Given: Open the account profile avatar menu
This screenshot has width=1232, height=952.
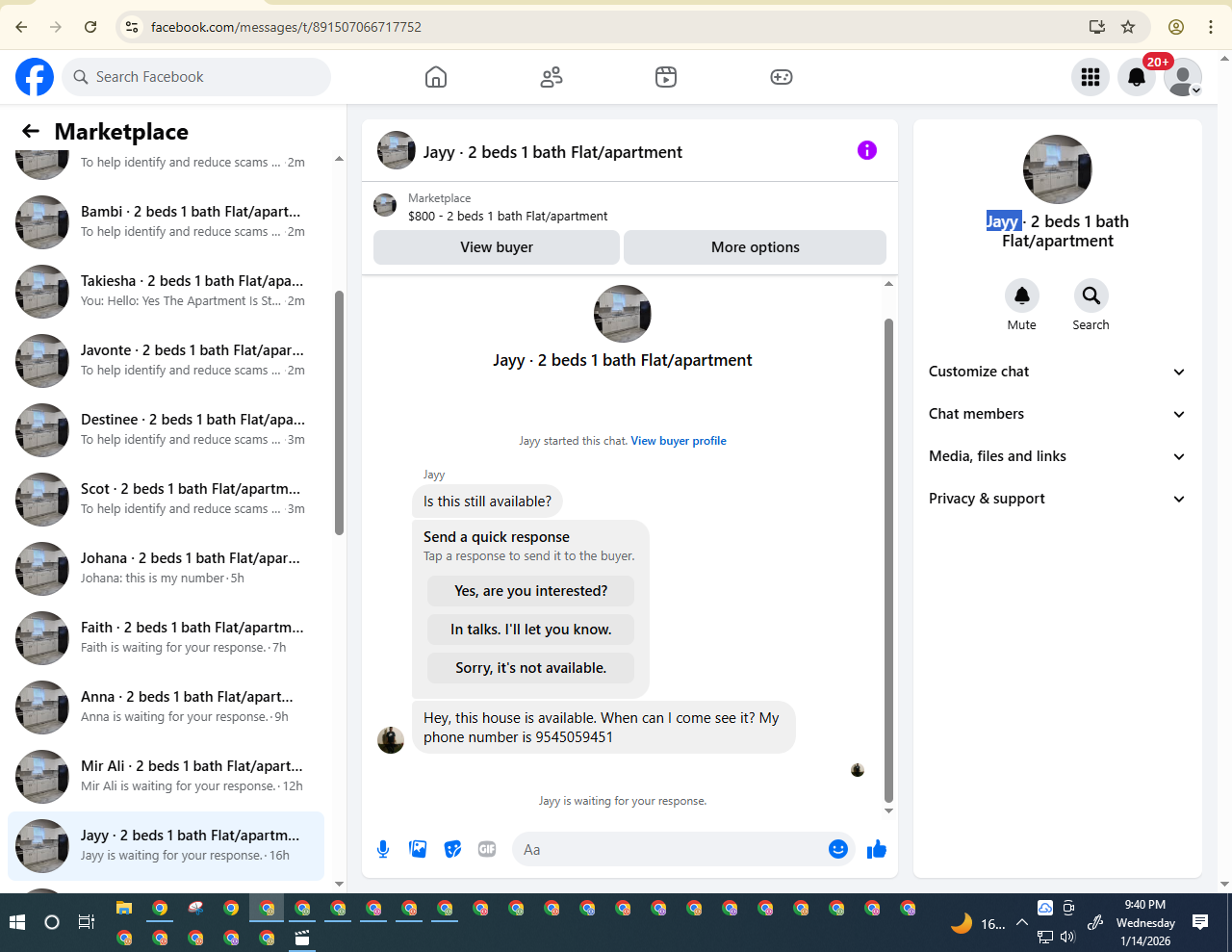Looking at the screenshot, I should pos(1183,77).
